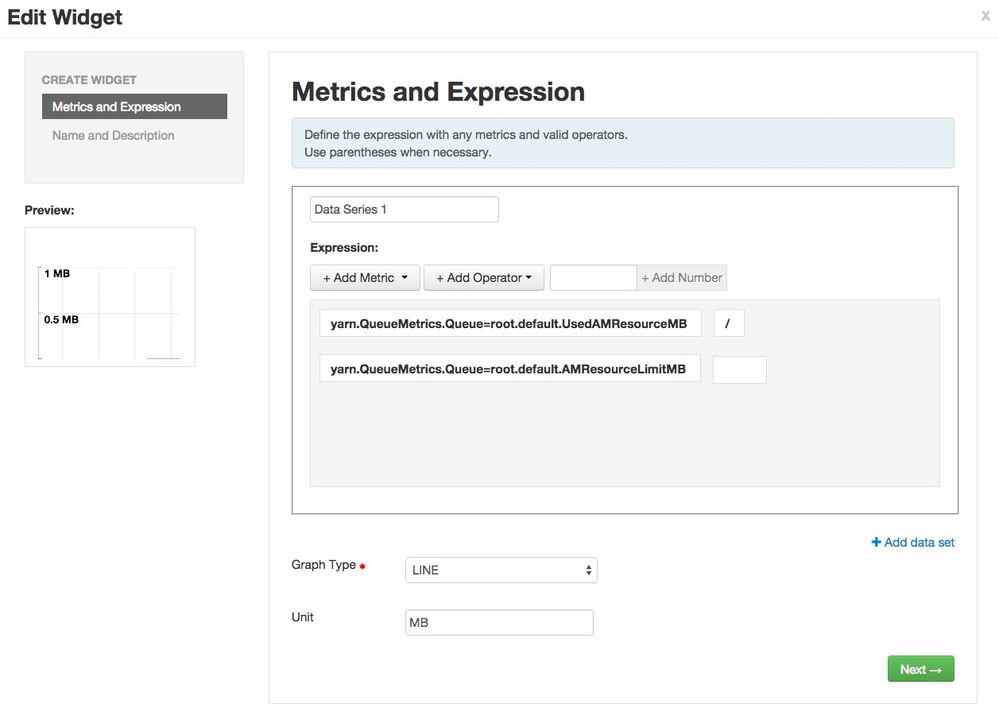This screenshot has height=719, width=999.
Task: Go to Name and Description step
Action: [113, 136]
